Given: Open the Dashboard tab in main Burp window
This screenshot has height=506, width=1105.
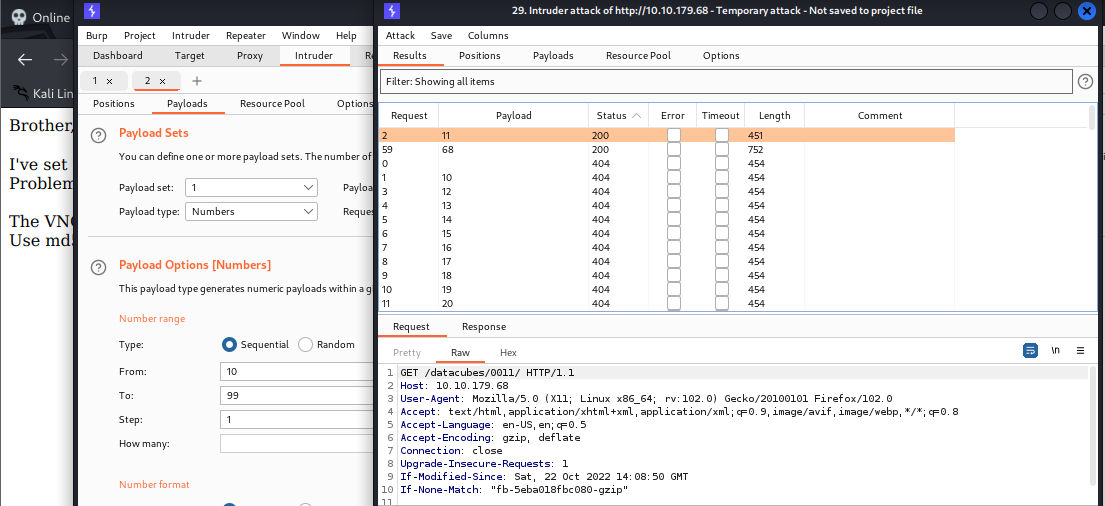Looking at the screenshot, I should (118, 56).
